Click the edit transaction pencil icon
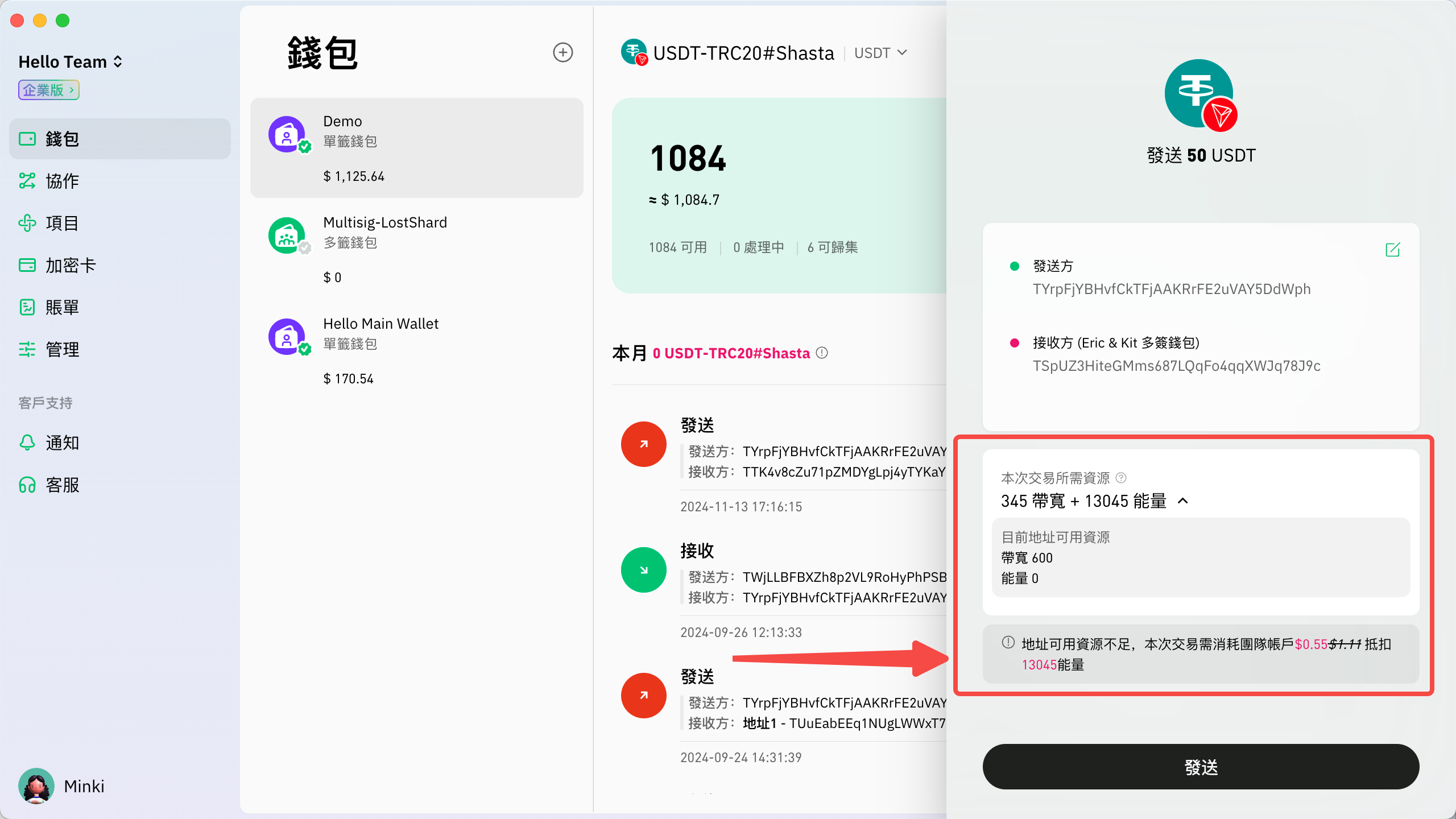The width and height of the screenshot is (1456, 819). tap(1392, 250)
